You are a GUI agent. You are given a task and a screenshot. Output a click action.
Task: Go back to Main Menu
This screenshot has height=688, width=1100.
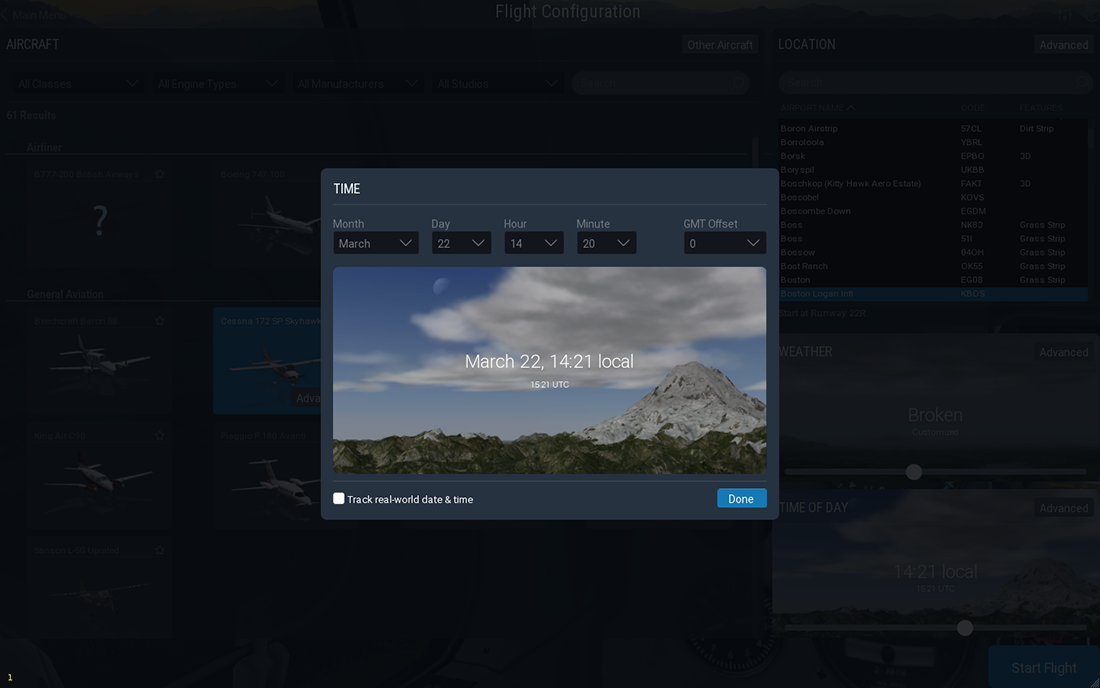pos(34,15)
